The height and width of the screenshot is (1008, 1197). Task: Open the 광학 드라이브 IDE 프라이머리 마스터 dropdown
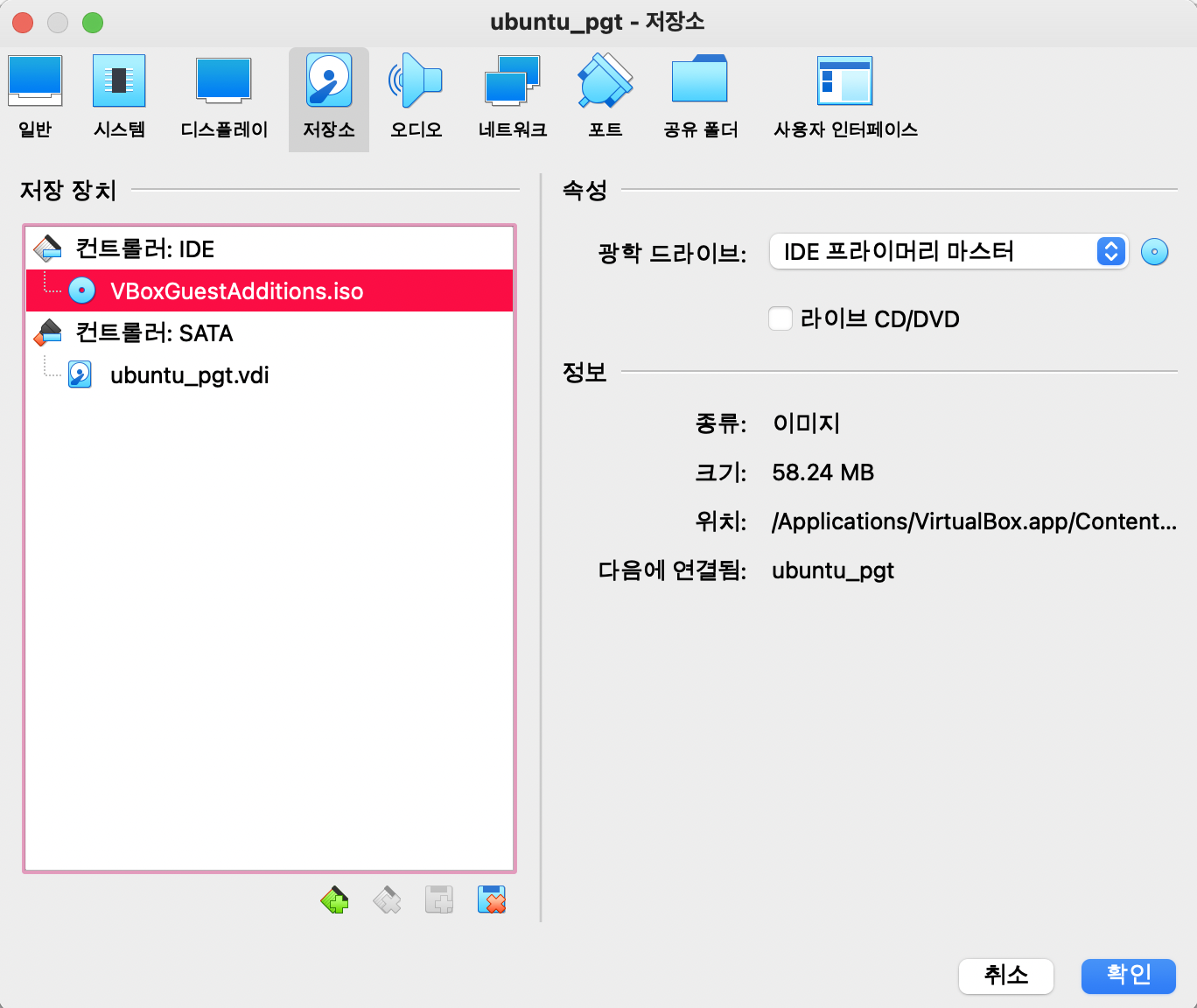[x=948, y=252]
